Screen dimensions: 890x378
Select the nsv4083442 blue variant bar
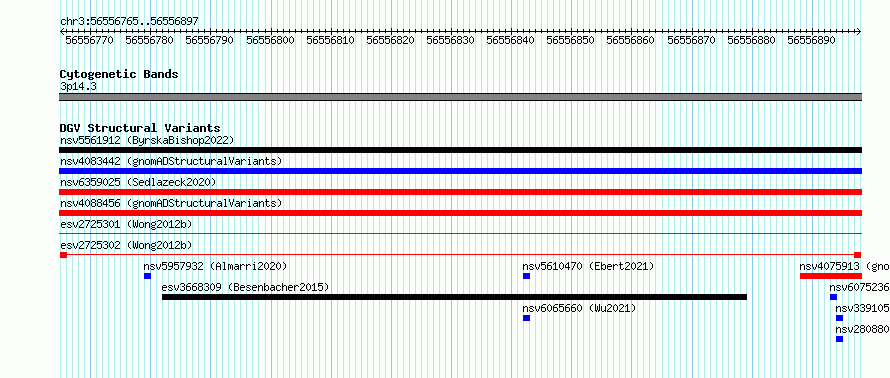click(x=460, y=171)
